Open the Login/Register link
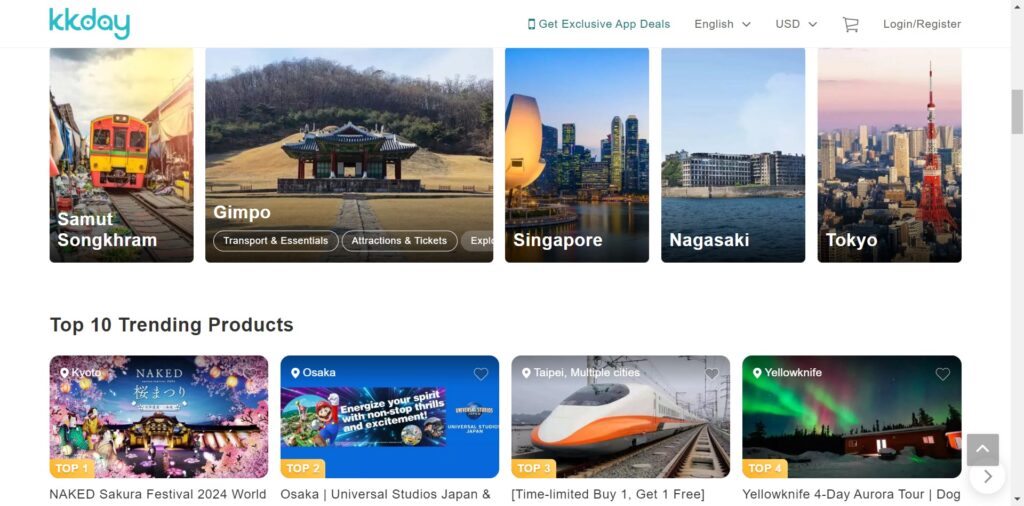The image size is (1024, 506). (922, 24)
